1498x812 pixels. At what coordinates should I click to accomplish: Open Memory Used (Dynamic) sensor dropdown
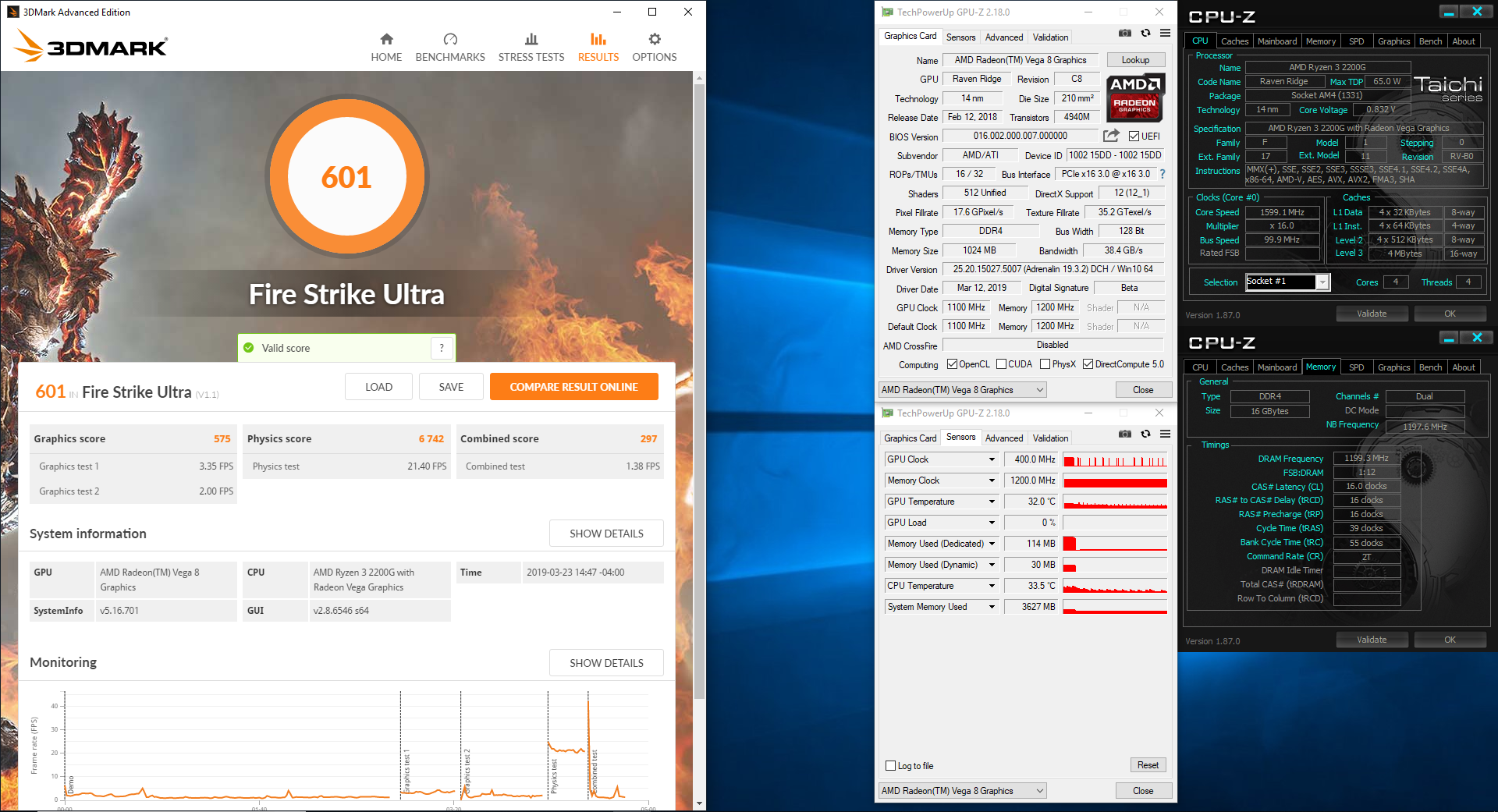pos(992,565)
